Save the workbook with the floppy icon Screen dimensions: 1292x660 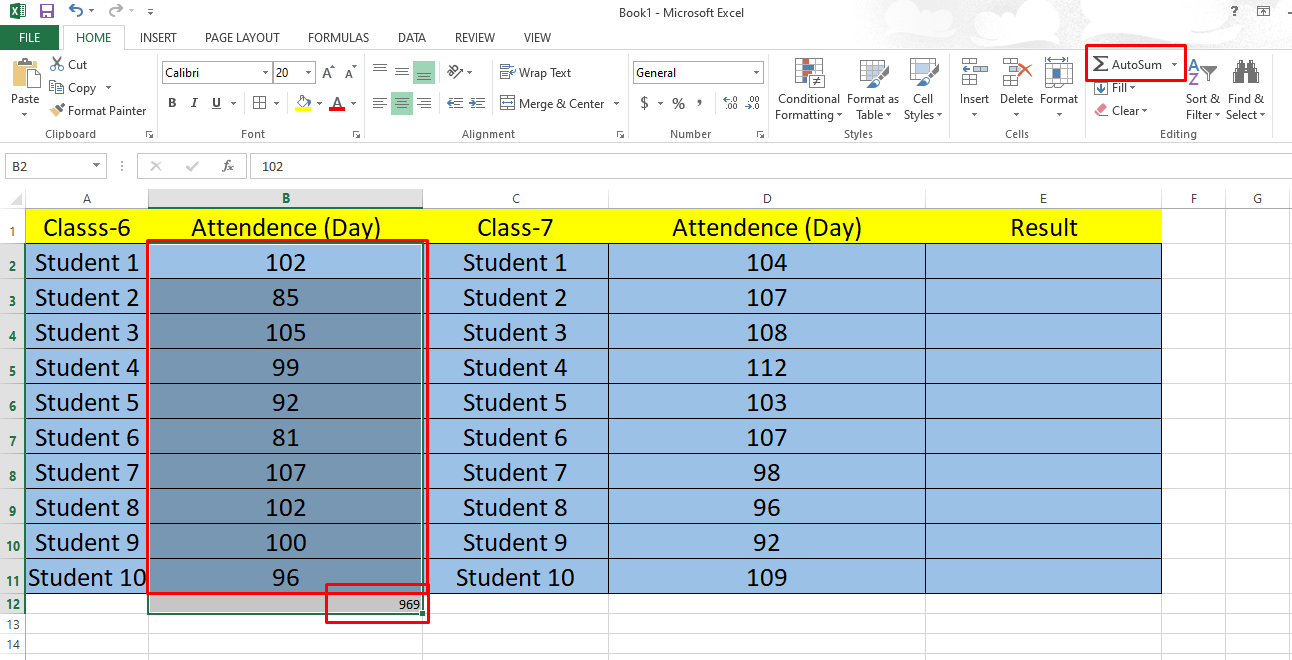coord(47,12)
